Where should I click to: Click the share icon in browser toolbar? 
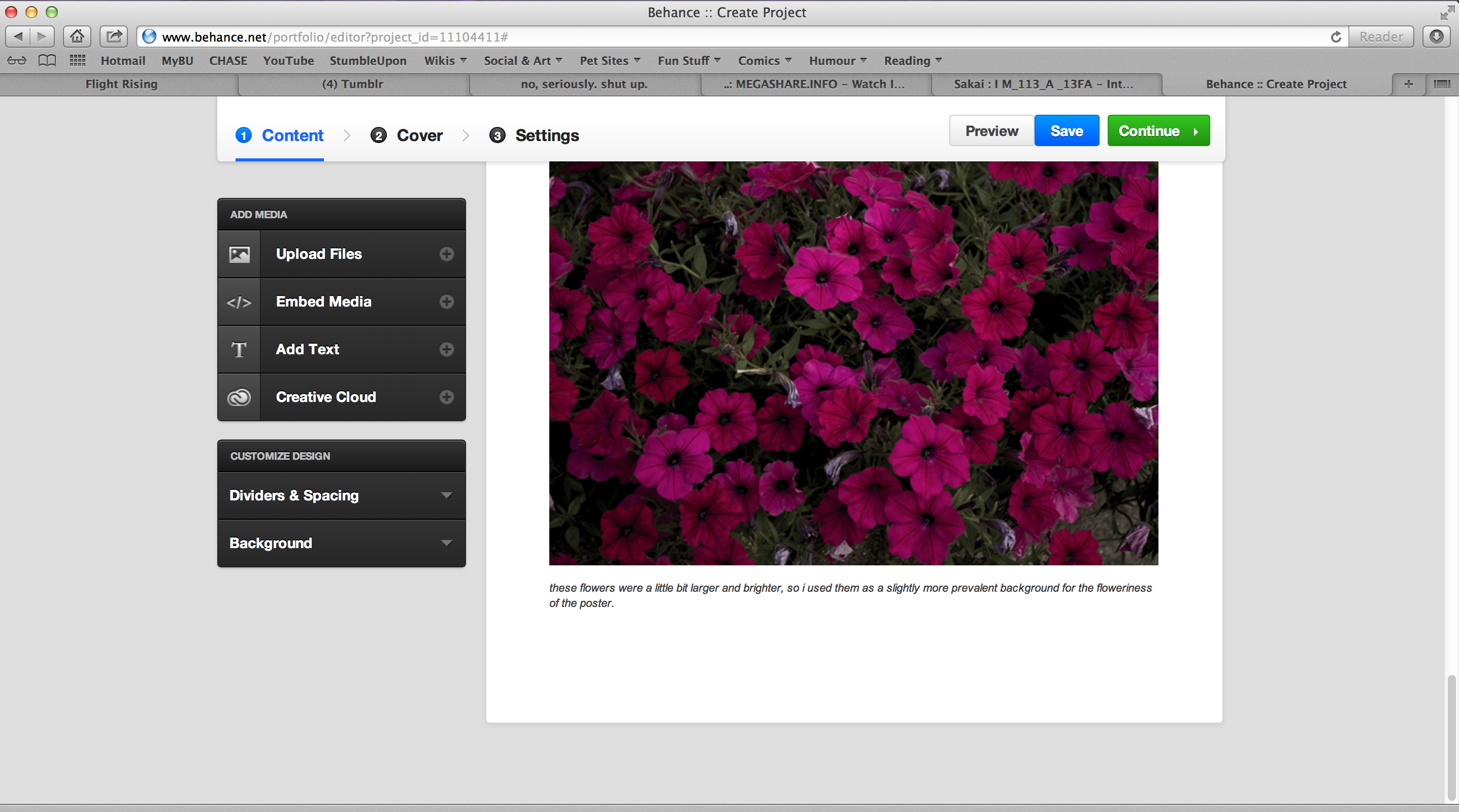[x=114, y=37]
